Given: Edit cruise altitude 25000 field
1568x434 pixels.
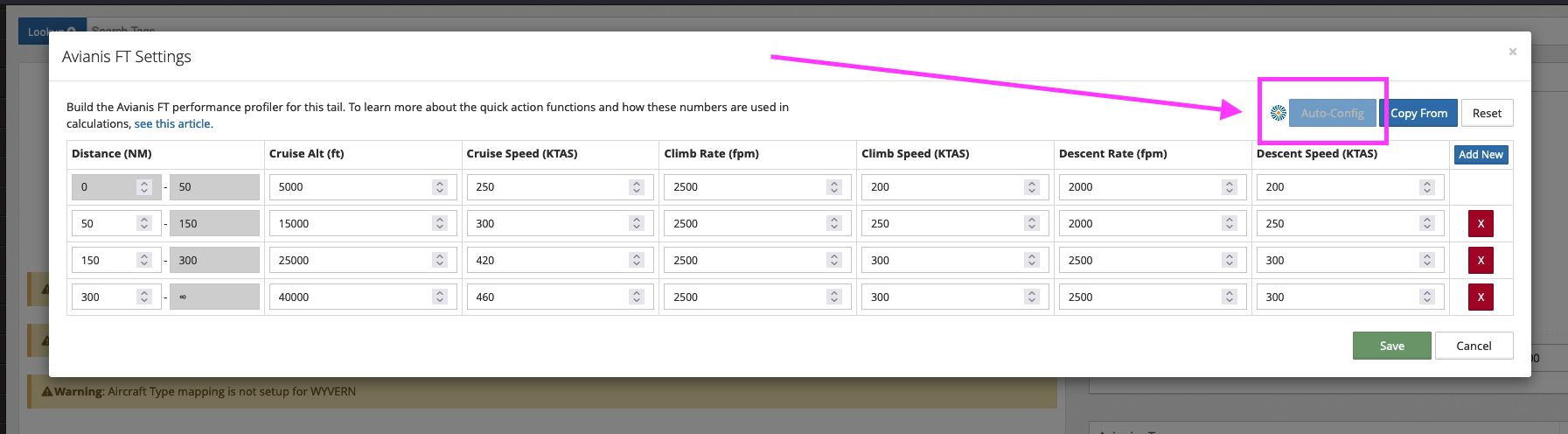Looking at the screenshot, I should [x=362, y=260].
